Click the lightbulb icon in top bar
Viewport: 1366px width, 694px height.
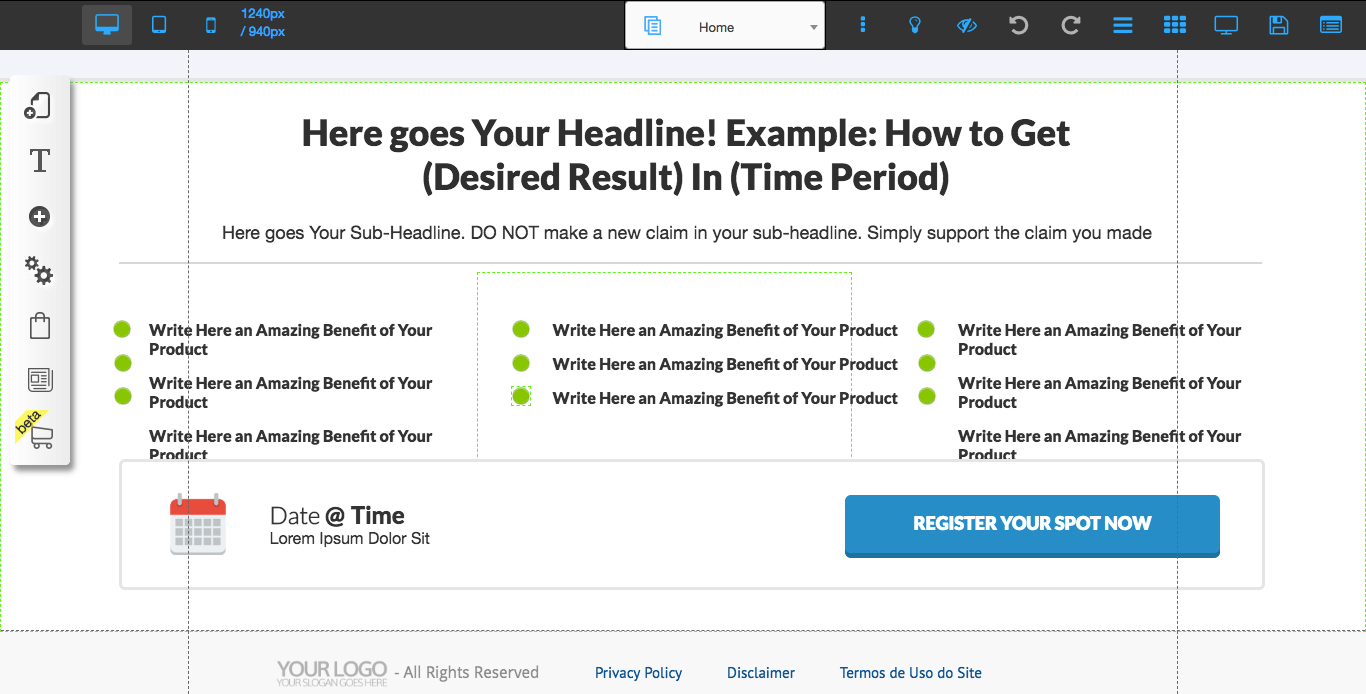[x=914, y=25]
